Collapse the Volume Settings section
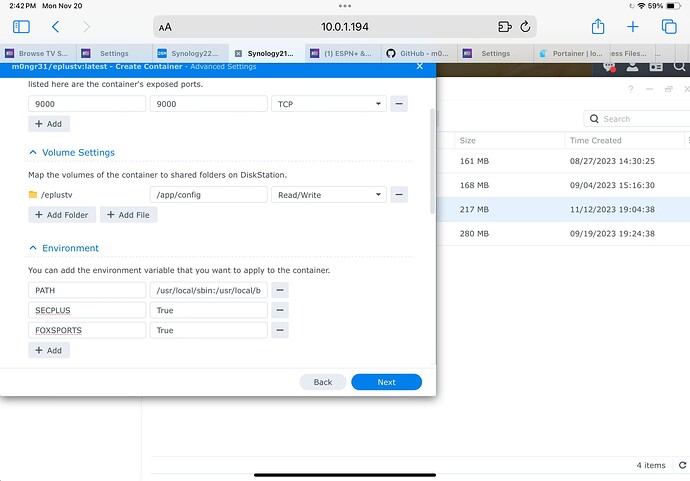Viewport: 690px width, 481px height. pyautogui.click(x=33, y=153)
